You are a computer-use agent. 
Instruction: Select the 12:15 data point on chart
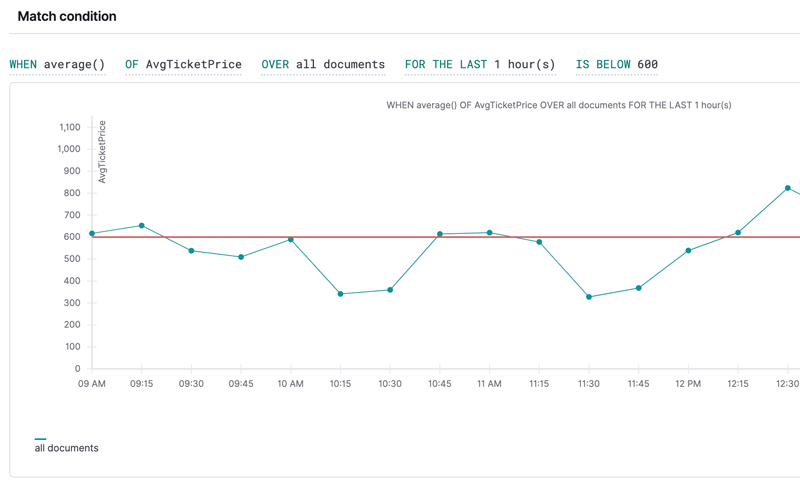click(738, 232)
